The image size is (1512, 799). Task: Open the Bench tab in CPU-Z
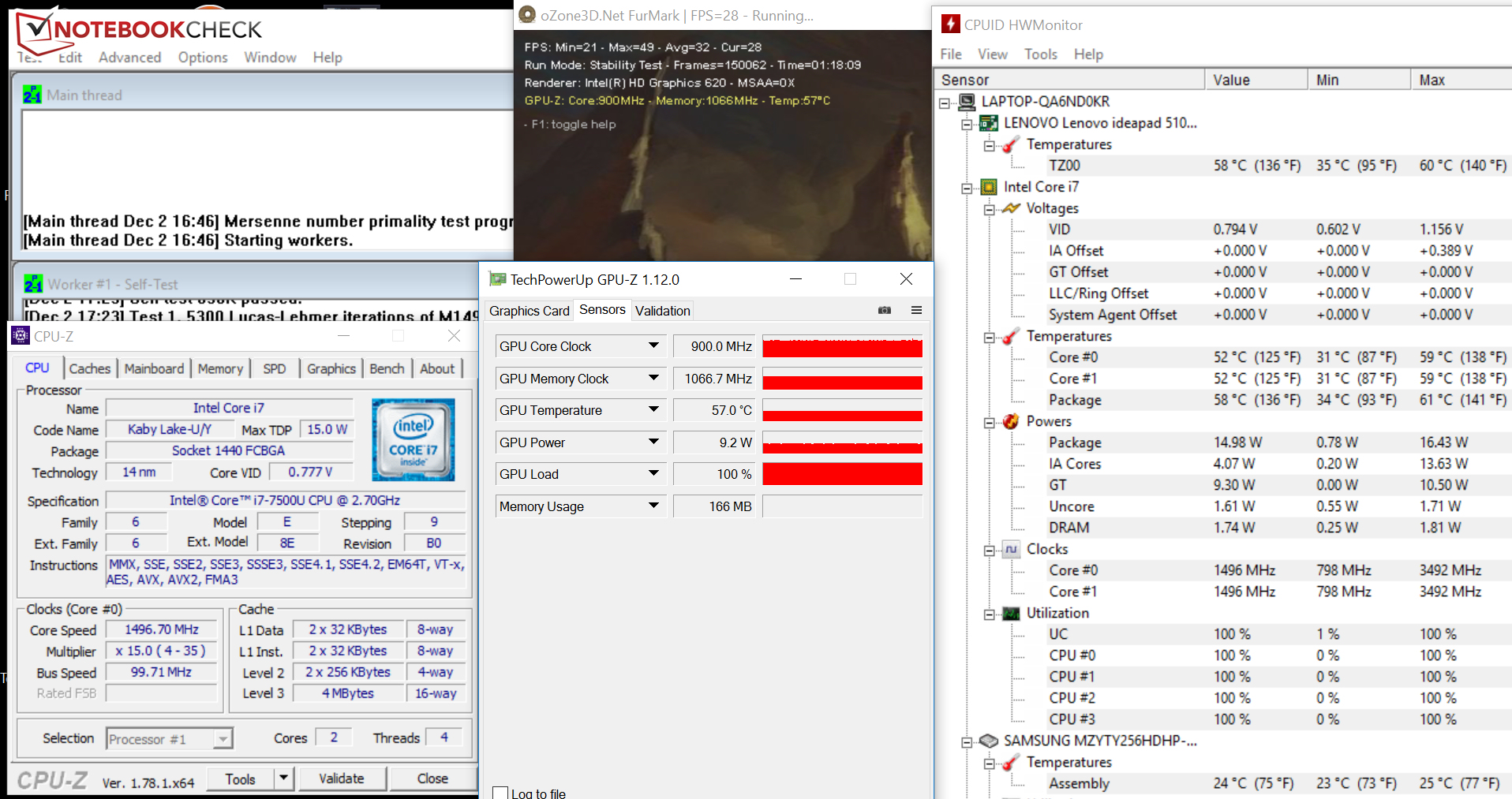[x=387, y=368]
